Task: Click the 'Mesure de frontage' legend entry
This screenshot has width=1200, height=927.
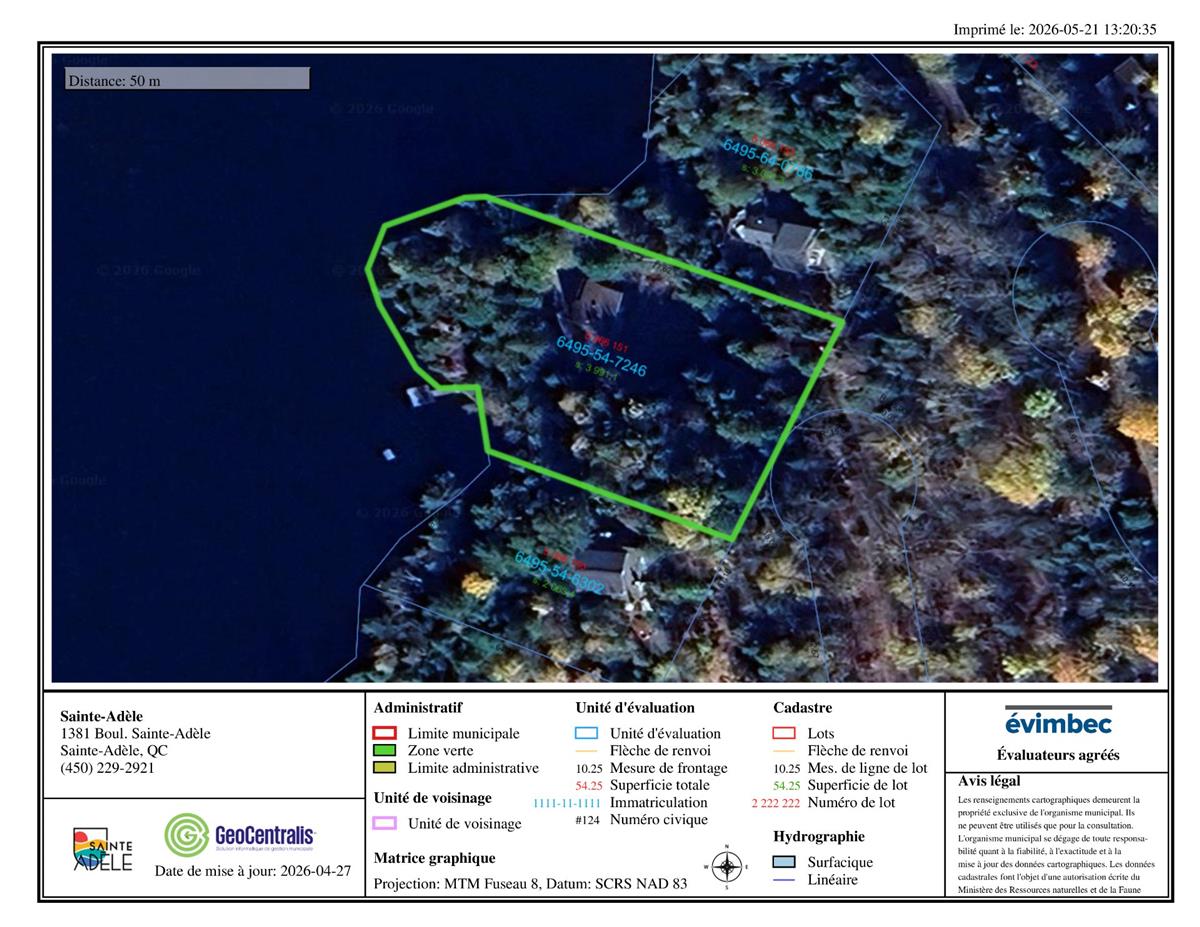Action: click(669, 768)
